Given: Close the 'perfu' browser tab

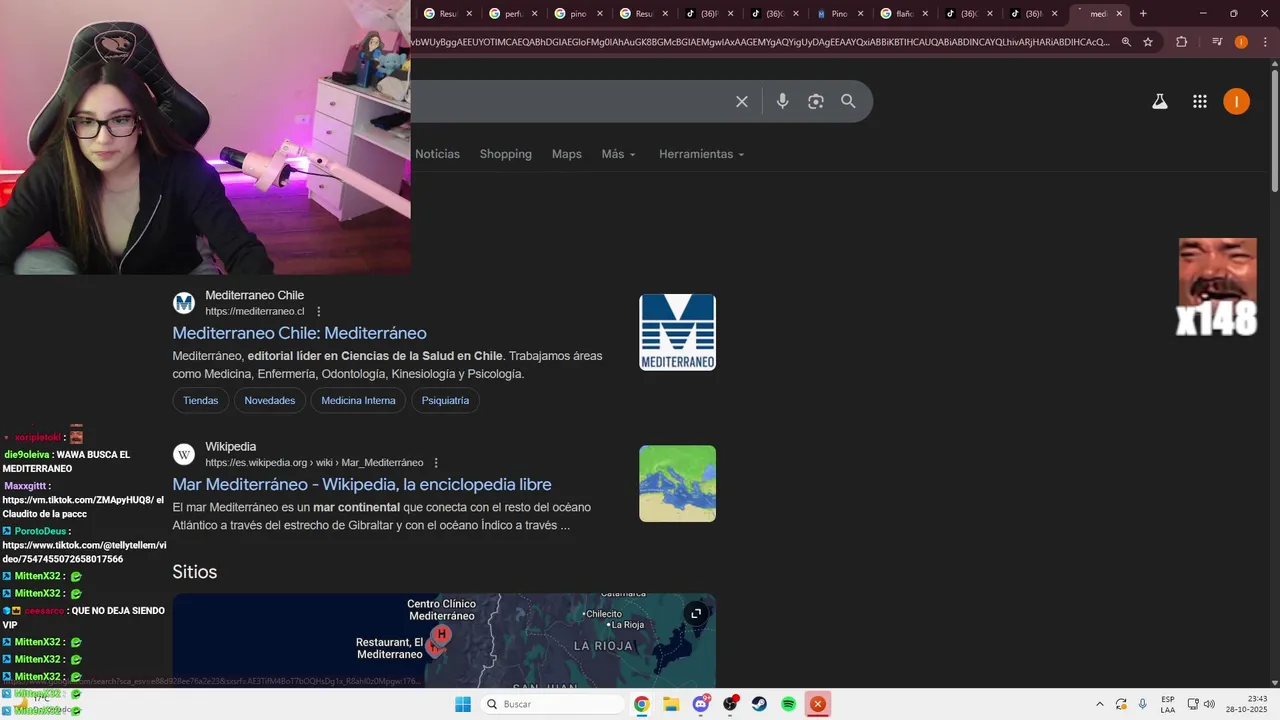Looking at the screenshot, I should point(534,14).
